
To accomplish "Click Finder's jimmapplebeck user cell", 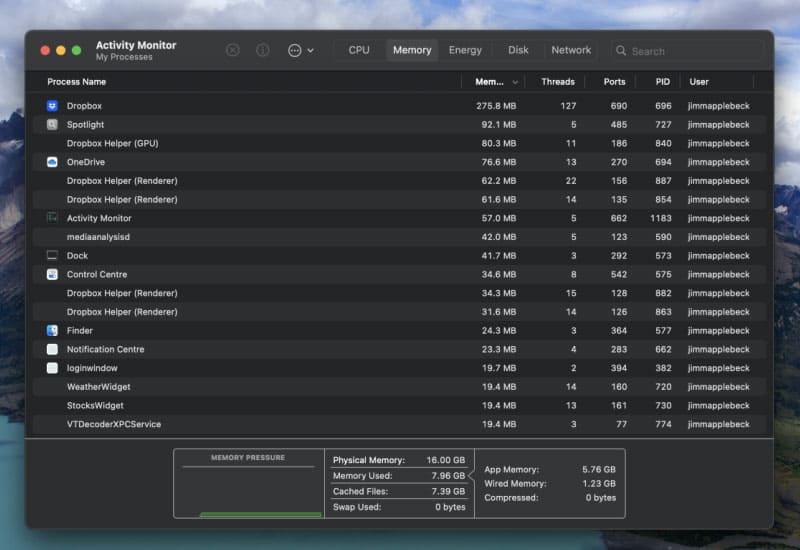I will tap(718, 330).
